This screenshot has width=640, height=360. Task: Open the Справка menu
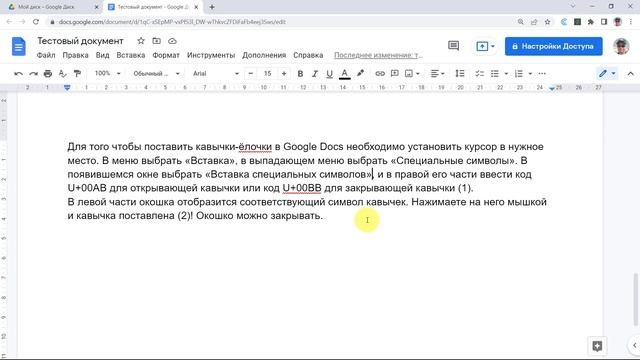pos(308,55)
